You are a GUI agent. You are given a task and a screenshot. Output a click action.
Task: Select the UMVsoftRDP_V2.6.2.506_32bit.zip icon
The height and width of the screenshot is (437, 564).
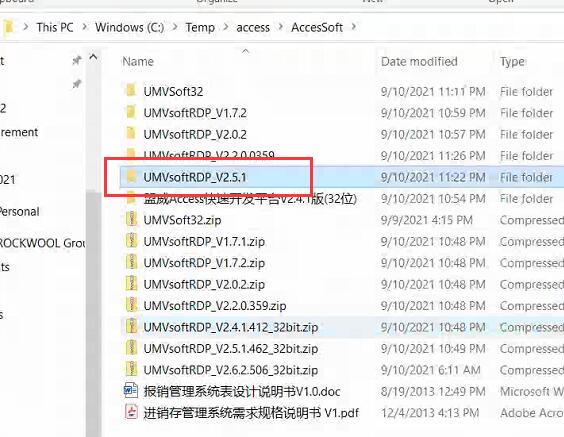[x=131, y=369]
